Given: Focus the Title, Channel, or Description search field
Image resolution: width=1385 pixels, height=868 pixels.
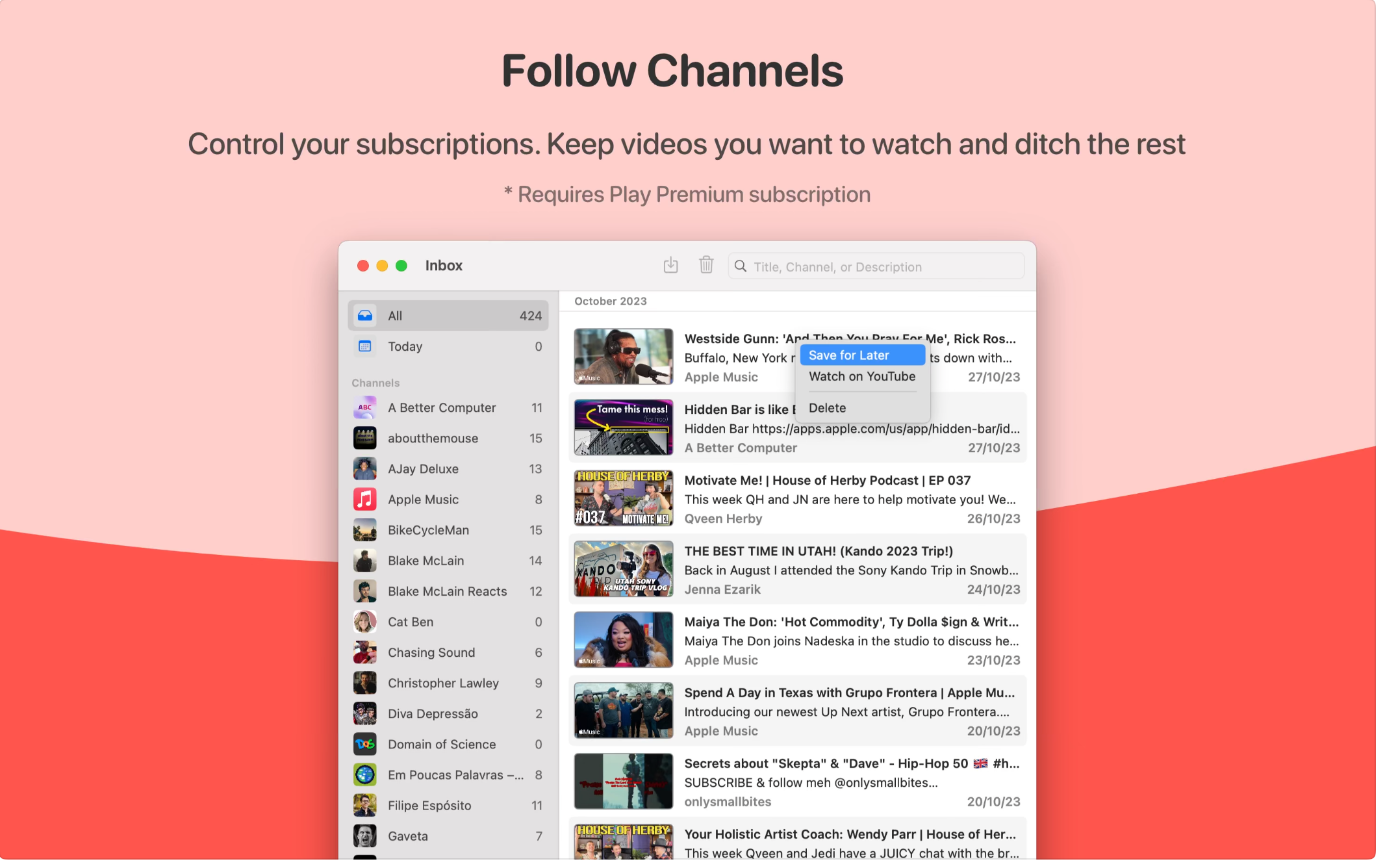Looking at the screenshot, I should pos(876,266).
